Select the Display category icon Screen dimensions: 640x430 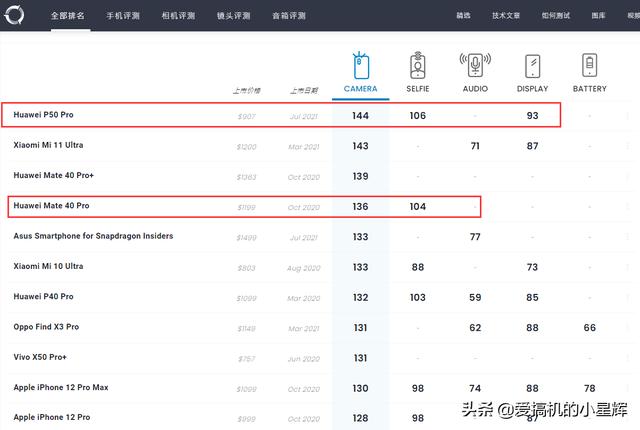coord(532,66)
